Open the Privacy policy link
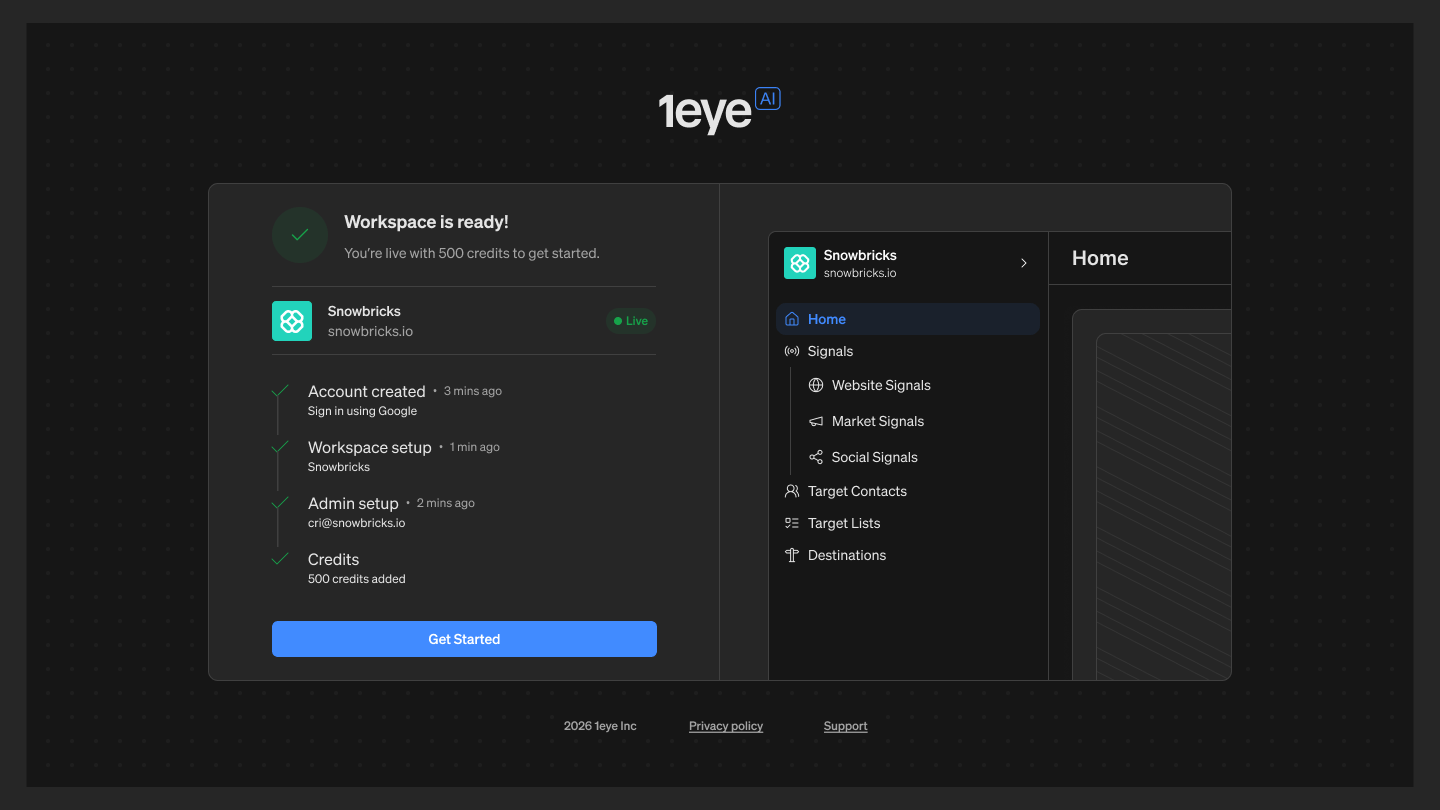Screen dimensions: 1440x810 point(726,726)
